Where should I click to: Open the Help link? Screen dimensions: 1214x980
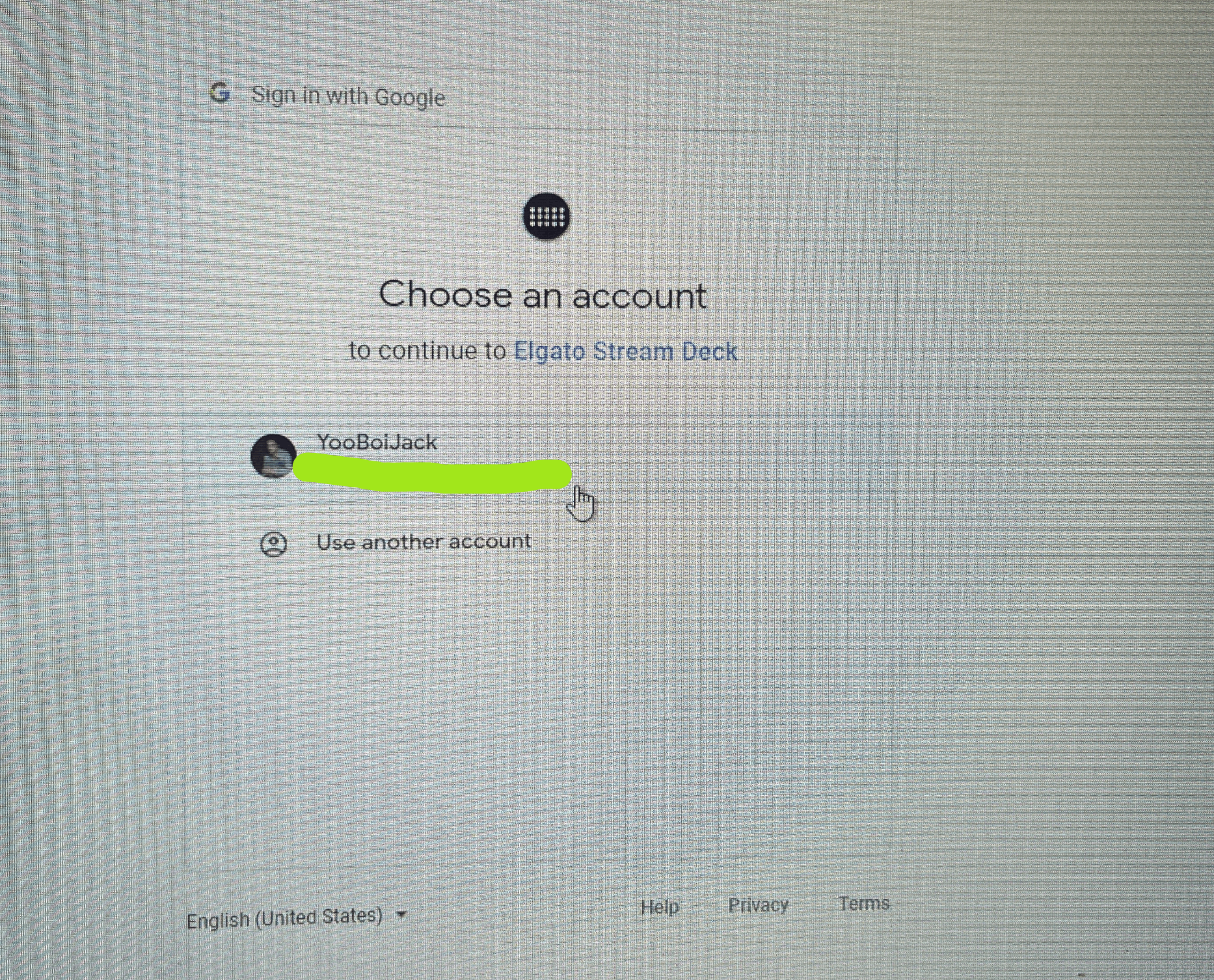(x=660, y=906)
